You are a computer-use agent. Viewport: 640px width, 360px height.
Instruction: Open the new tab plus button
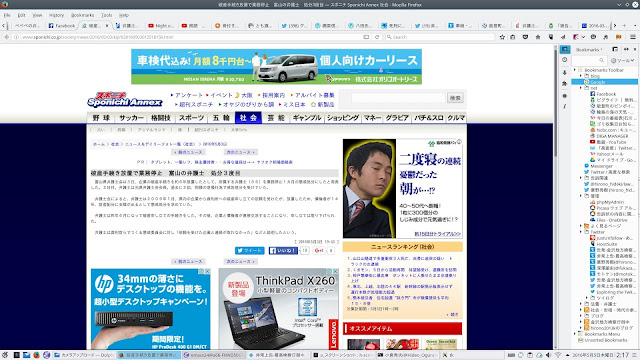[624, 25]
